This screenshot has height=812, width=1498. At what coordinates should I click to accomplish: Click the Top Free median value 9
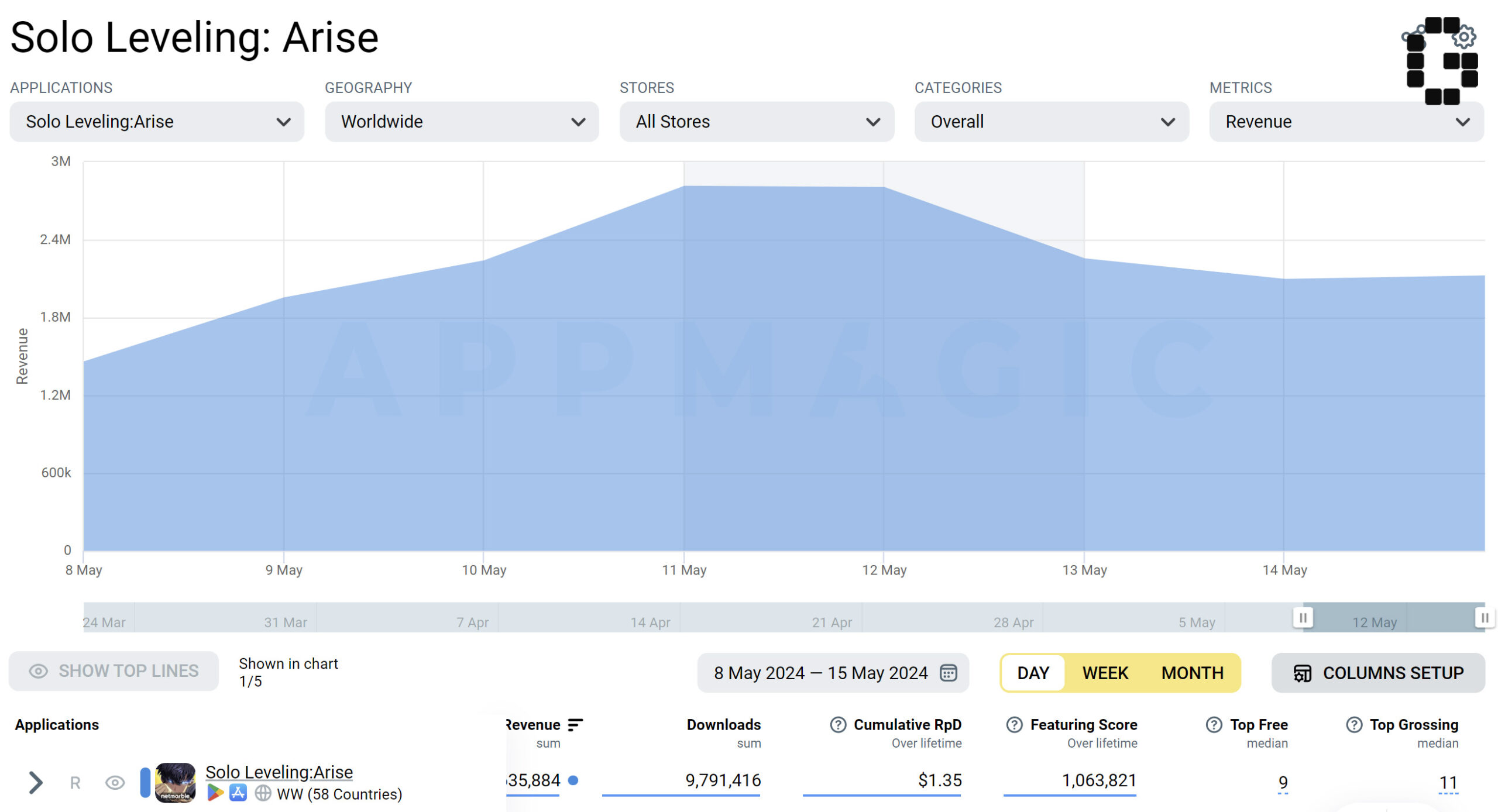coord(1283,782)
